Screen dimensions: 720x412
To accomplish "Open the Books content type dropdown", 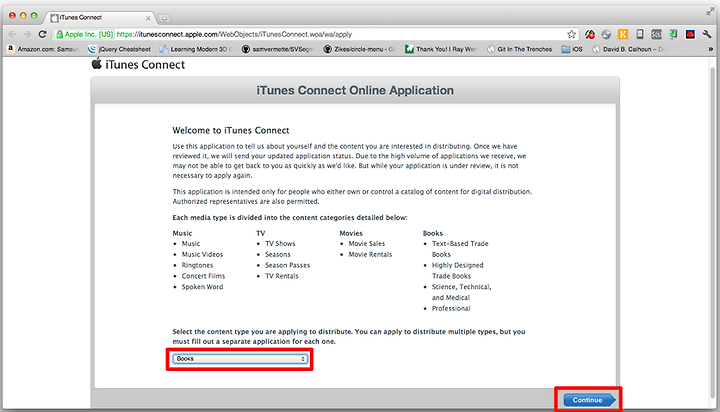I will 240,359.
